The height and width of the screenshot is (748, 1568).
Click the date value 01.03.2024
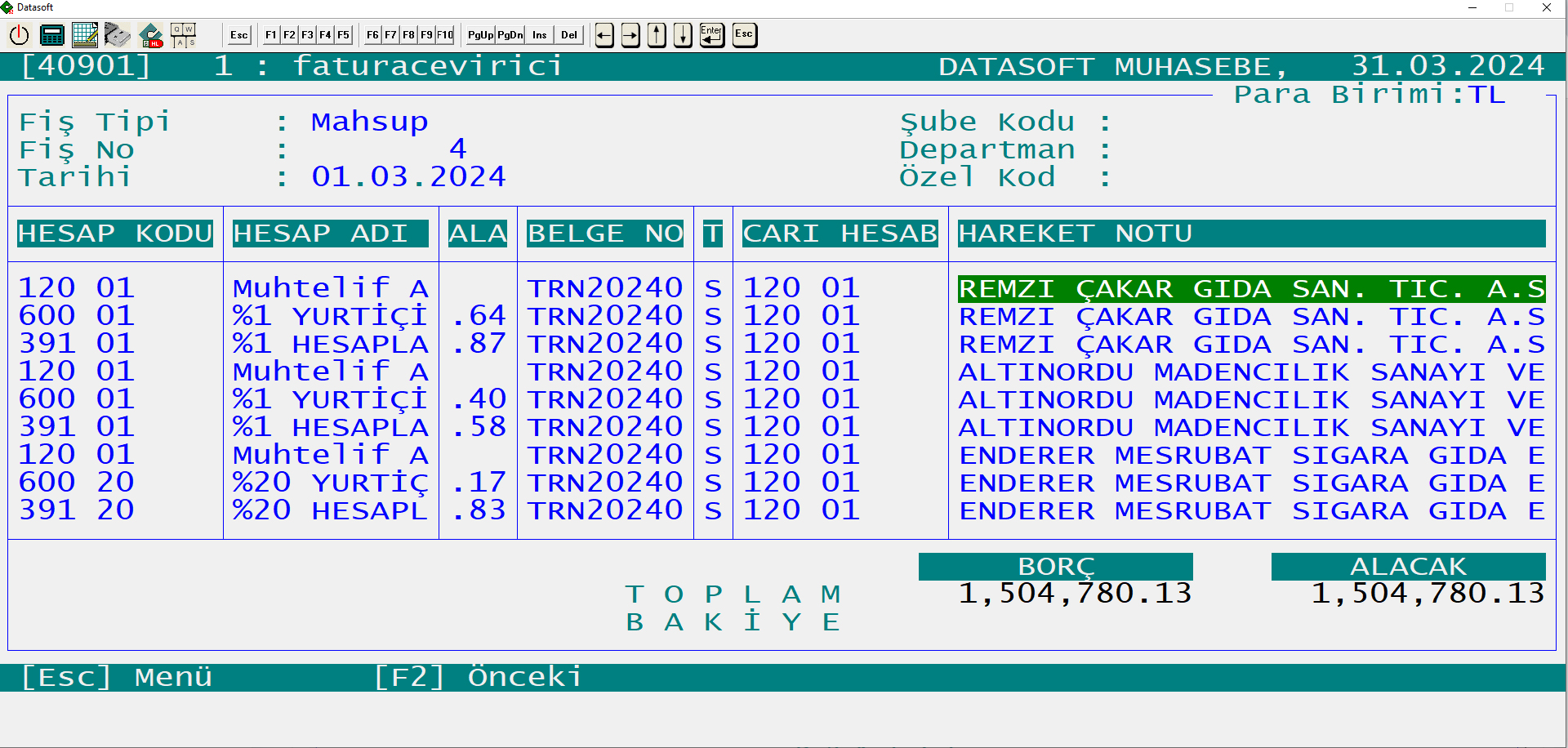[x=408, y=177]
